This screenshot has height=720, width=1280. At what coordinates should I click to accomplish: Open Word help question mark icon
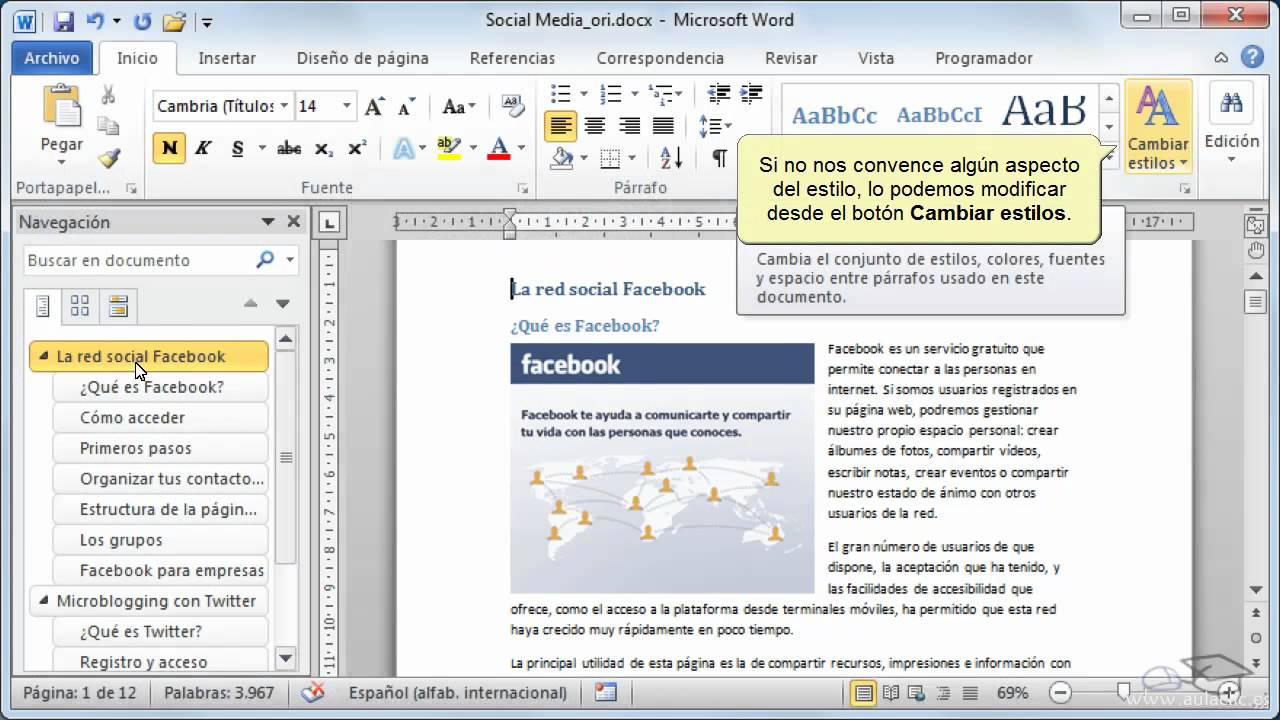click(x=1250, y=58)
